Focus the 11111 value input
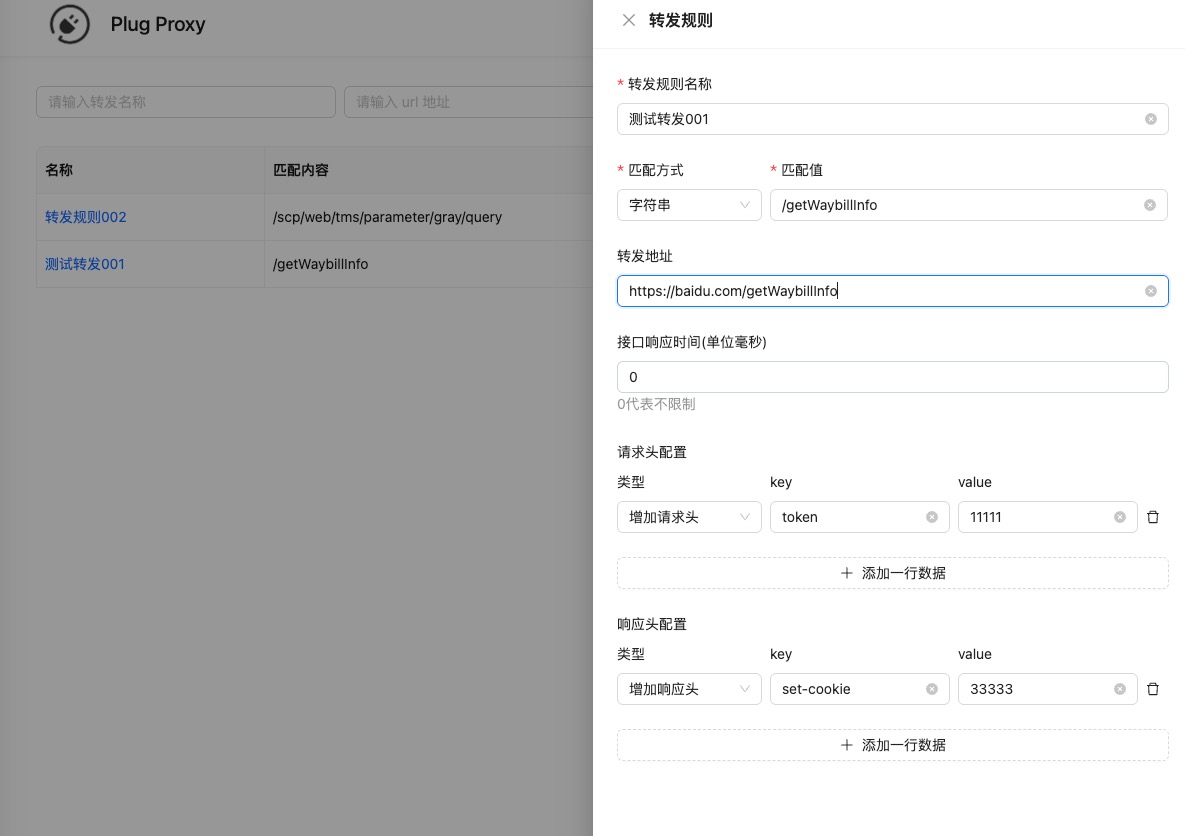 [x=1047, y=517]
